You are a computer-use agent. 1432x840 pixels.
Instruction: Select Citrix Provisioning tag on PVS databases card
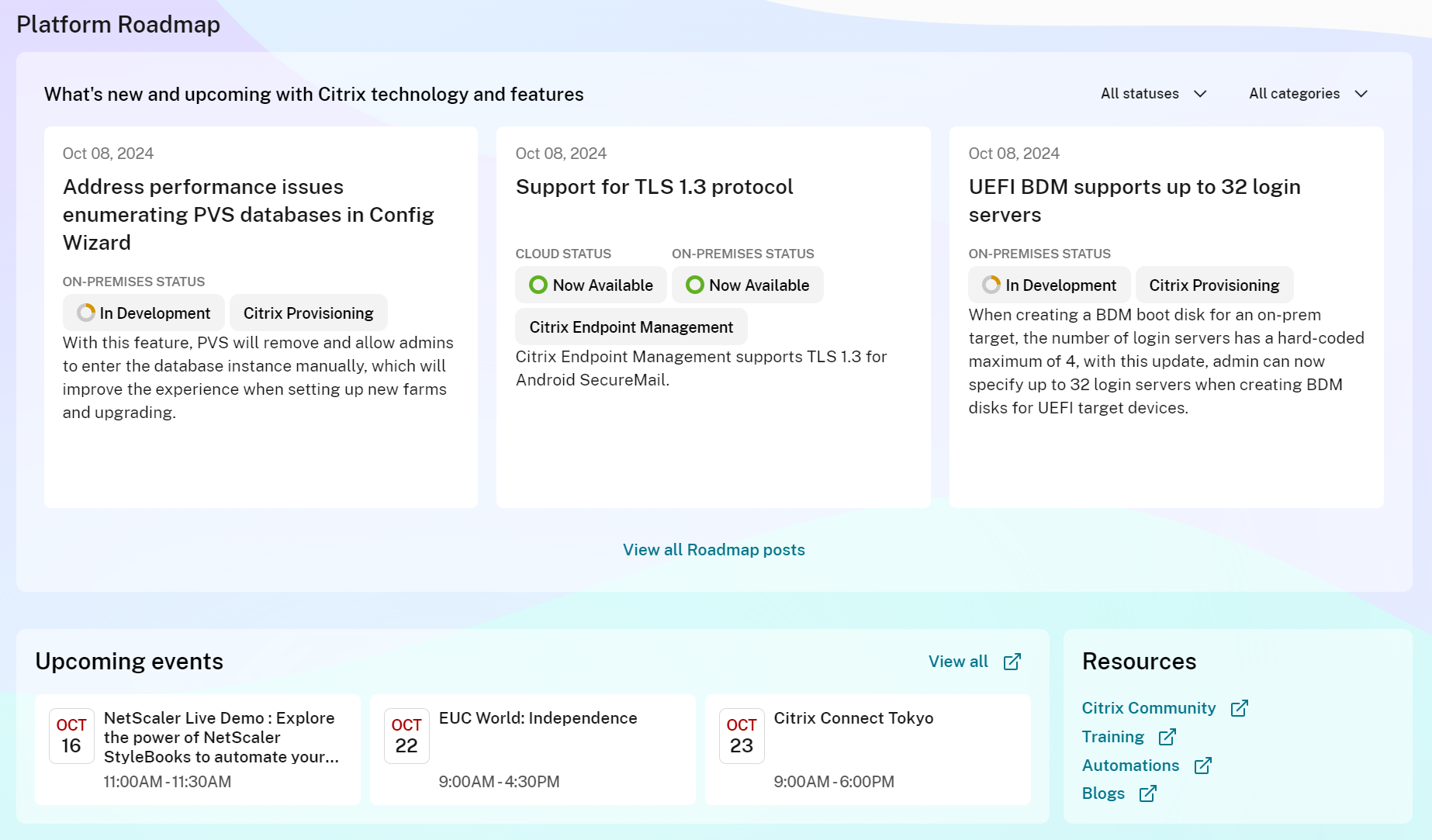tap(308, 313)
